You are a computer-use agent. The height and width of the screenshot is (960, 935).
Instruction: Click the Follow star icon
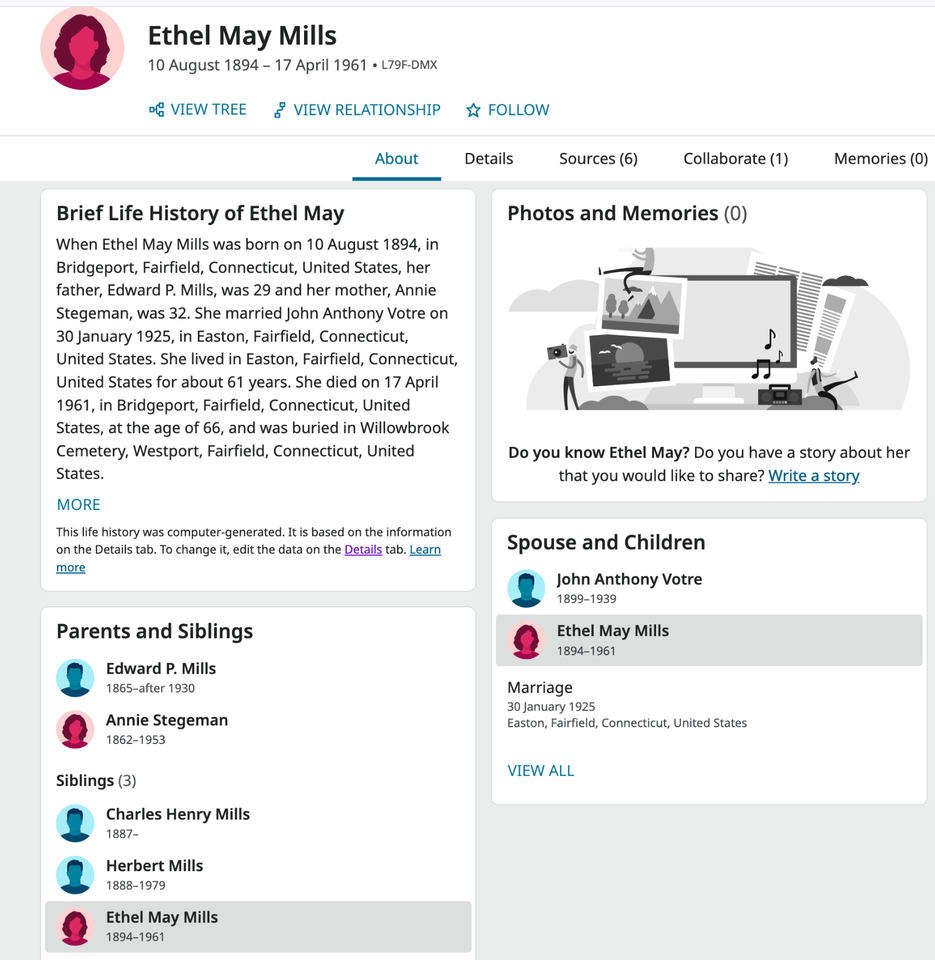tap(473, 111)
